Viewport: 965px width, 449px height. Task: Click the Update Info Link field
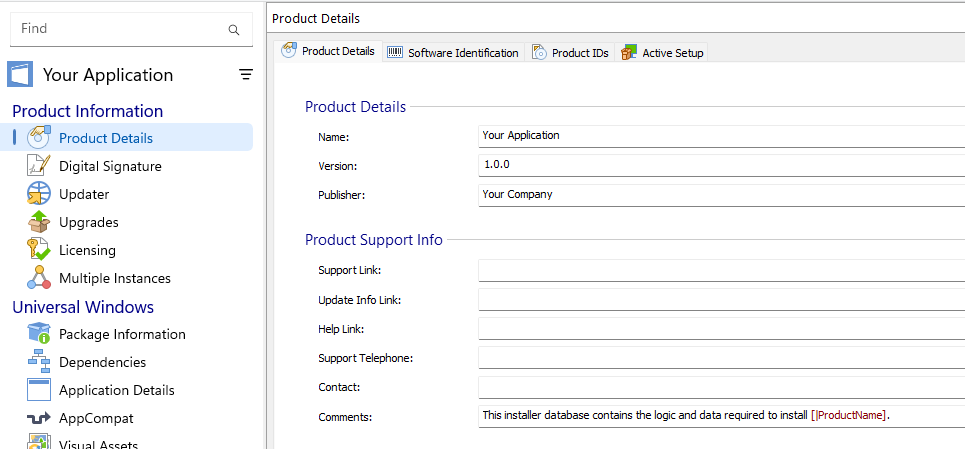(x=721, y=300)
